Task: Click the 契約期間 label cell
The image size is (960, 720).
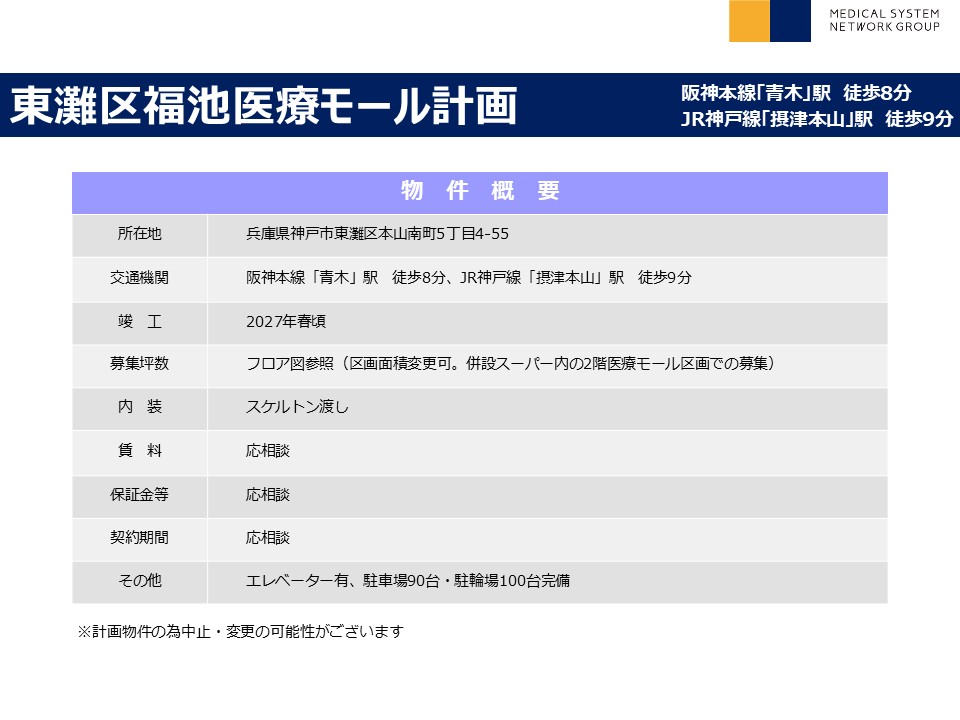Action: (x=139, y=537)
